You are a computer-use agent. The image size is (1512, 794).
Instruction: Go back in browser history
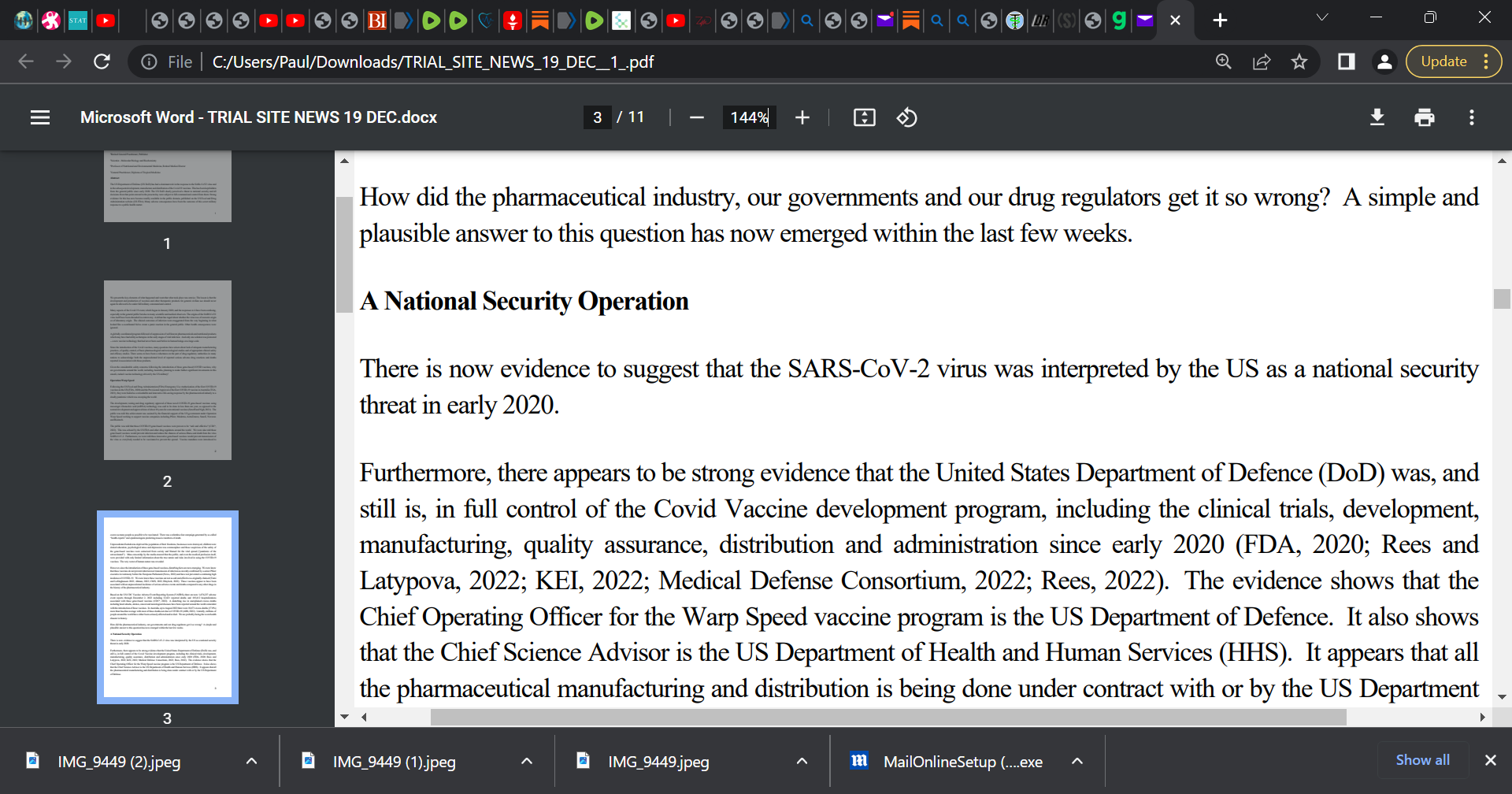click(x=26, y=61)
